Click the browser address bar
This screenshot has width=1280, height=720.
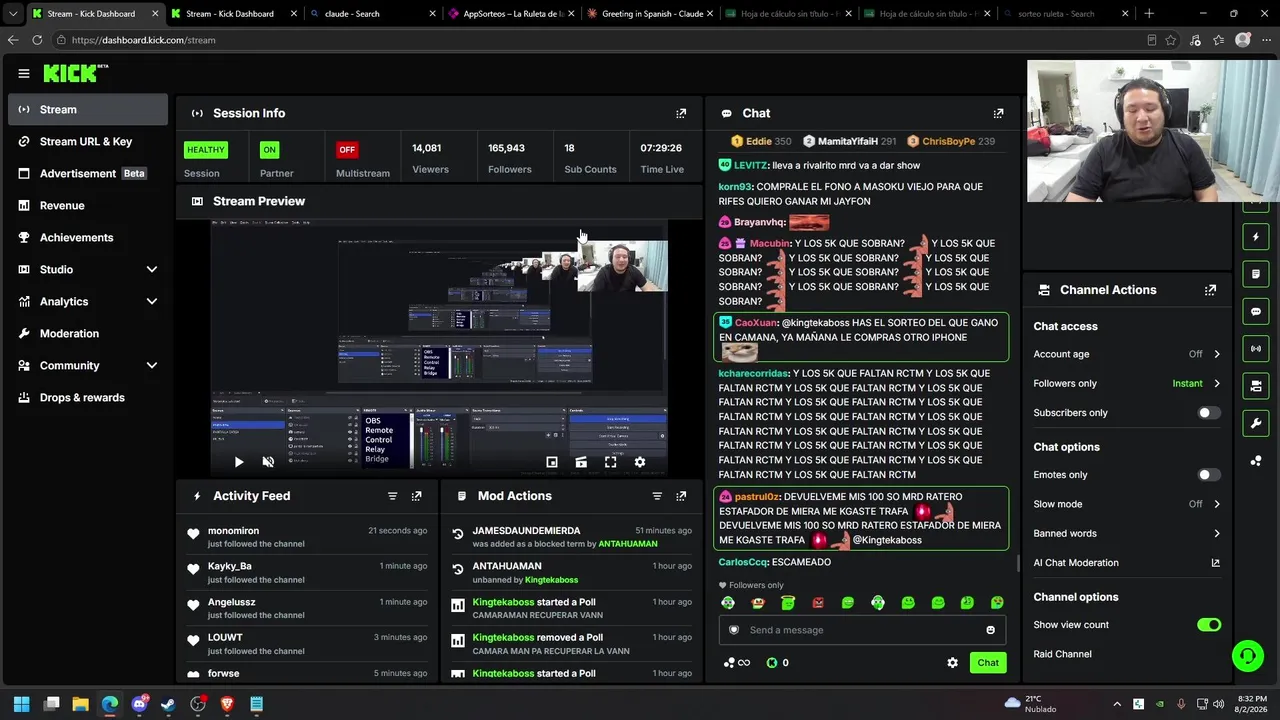click(600, 40)
